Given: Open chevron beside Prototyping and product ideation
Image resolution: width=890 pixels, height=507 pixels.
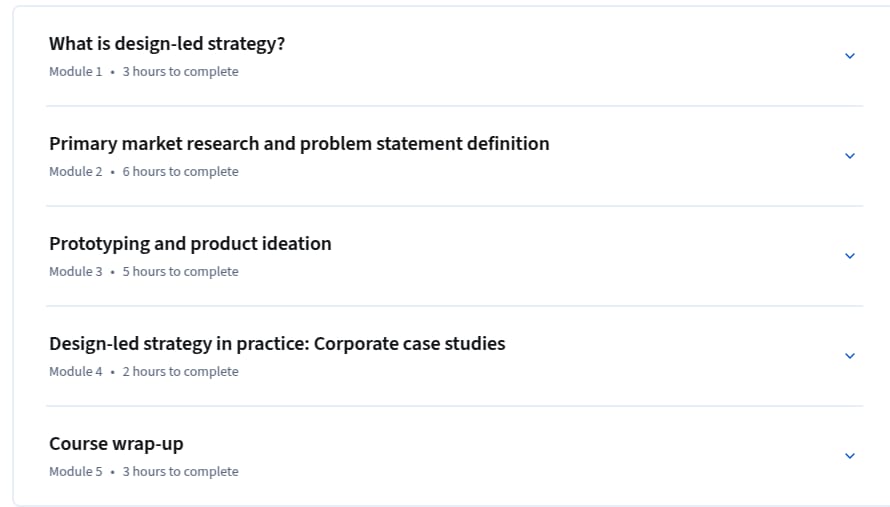Looking at the screenshot, I should (x=850, y=255).
